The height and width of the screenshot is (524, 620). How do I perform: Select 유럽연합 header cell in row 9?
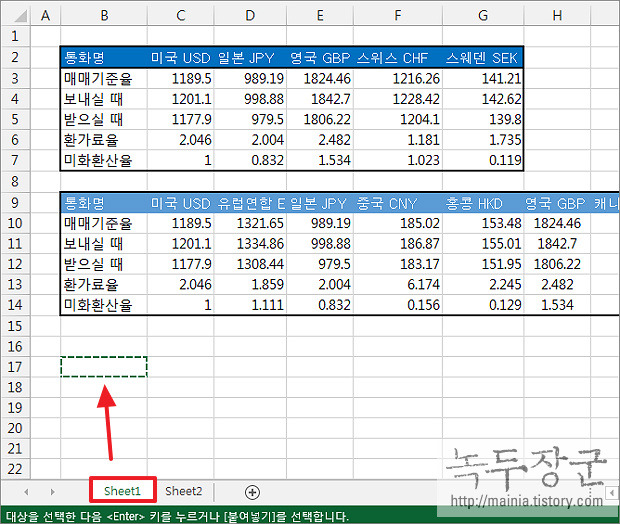250,203
